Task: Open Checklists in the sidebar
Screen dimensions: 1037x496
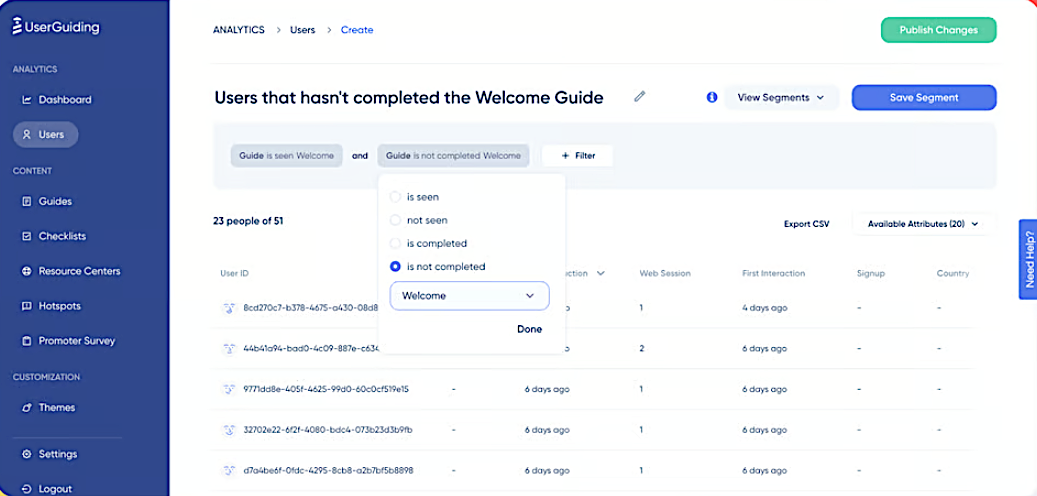Action: click(54, 236)
